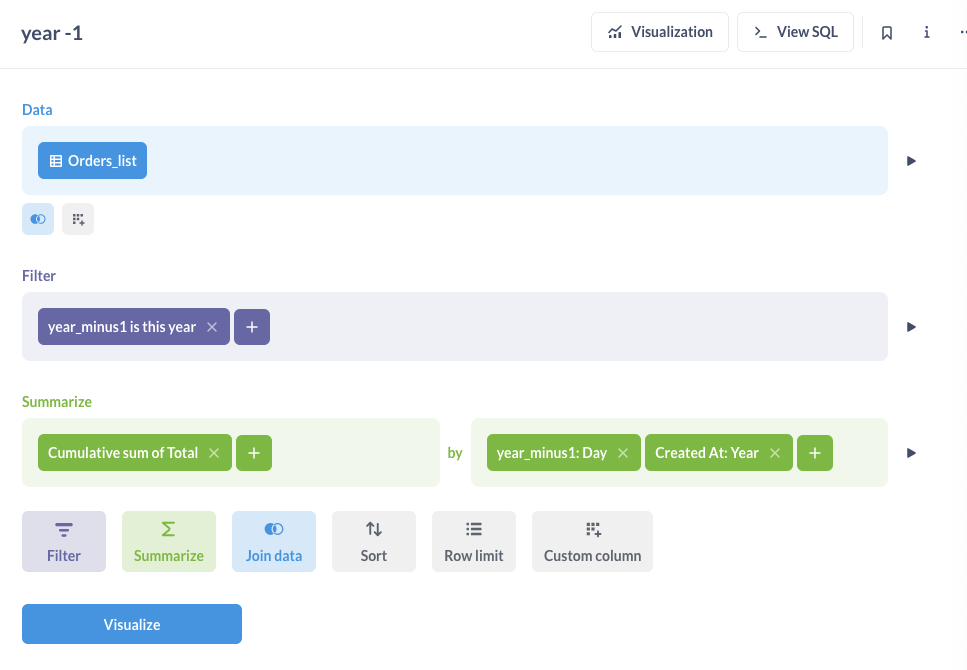Preview the Filter step with play arrow

pyautogui.click(x=911, y=327)
